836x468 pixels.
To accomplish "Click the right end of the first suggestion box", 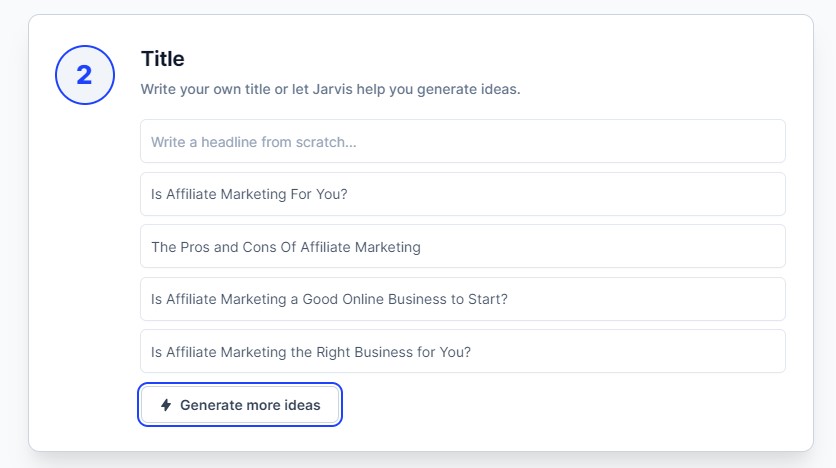I will [740, 194].
